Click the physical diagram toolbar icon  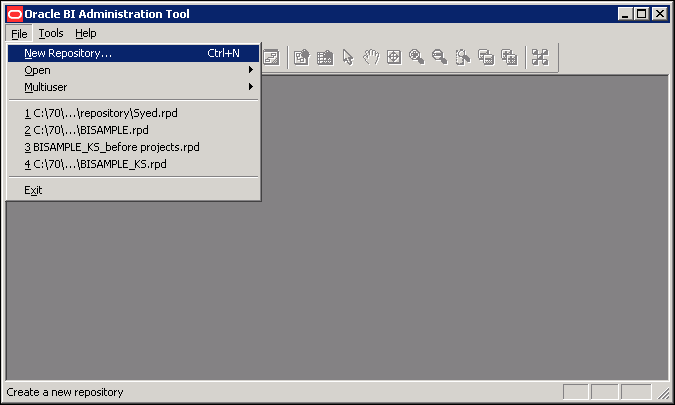(272, 57)
